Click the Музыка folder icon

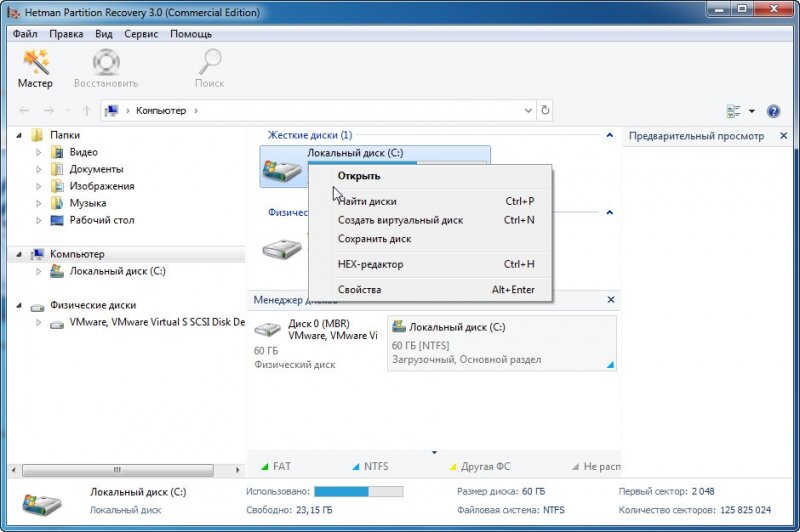coord(57,203)
